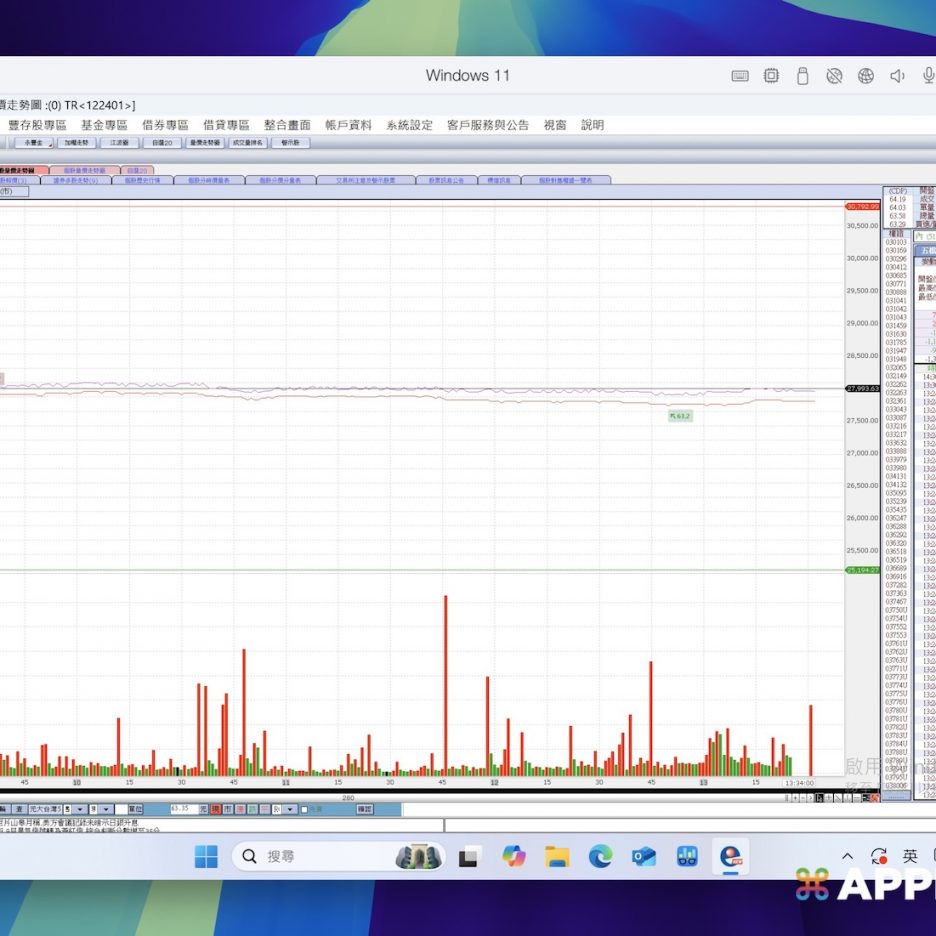The image size is (936, 936).
Task: Open File Explorer from the taskbar
Action: [x=557, y=857]
